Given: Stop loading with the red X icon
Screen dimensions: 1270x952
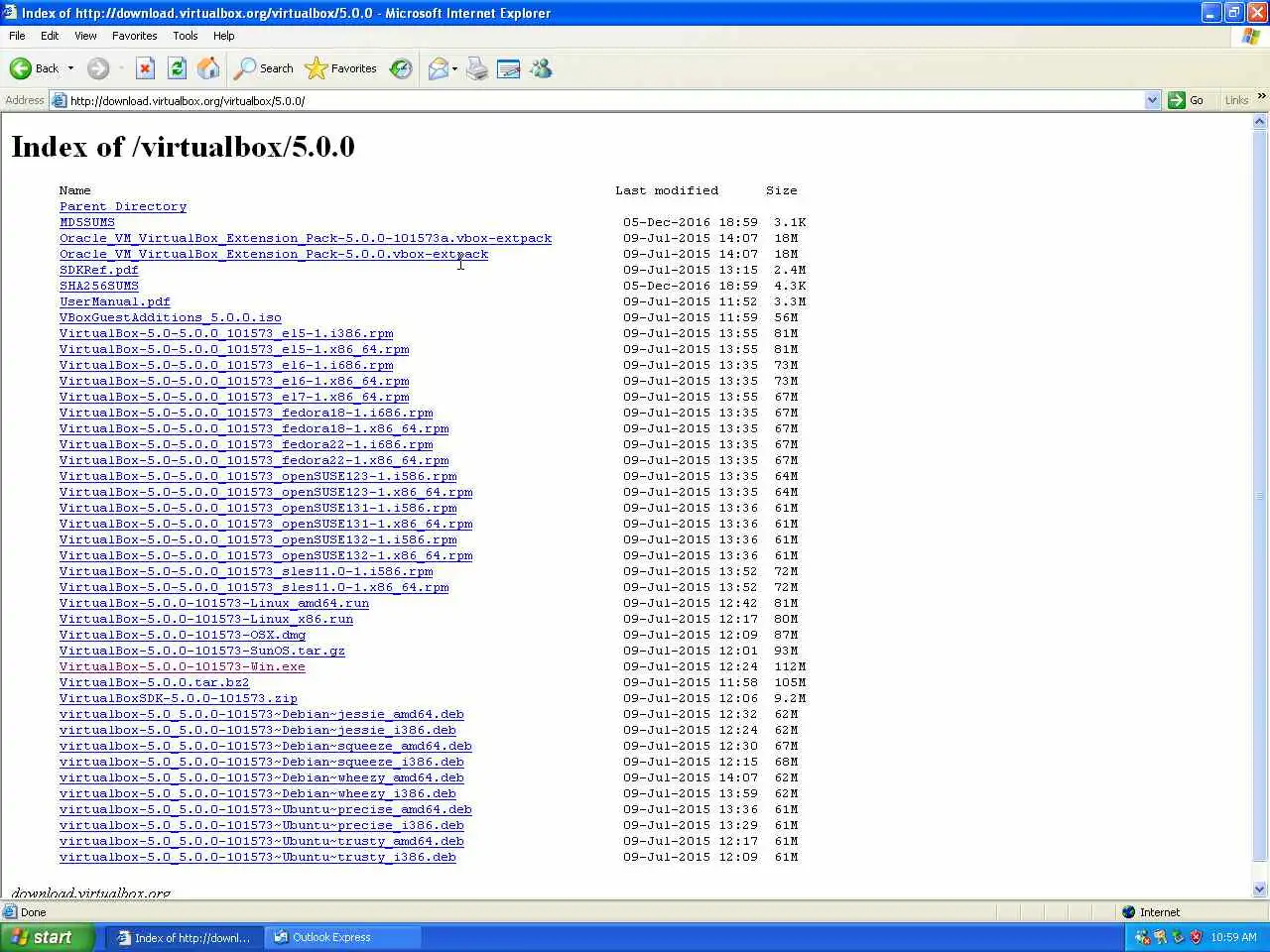Looking at the screenshot, I should [145, 68].
